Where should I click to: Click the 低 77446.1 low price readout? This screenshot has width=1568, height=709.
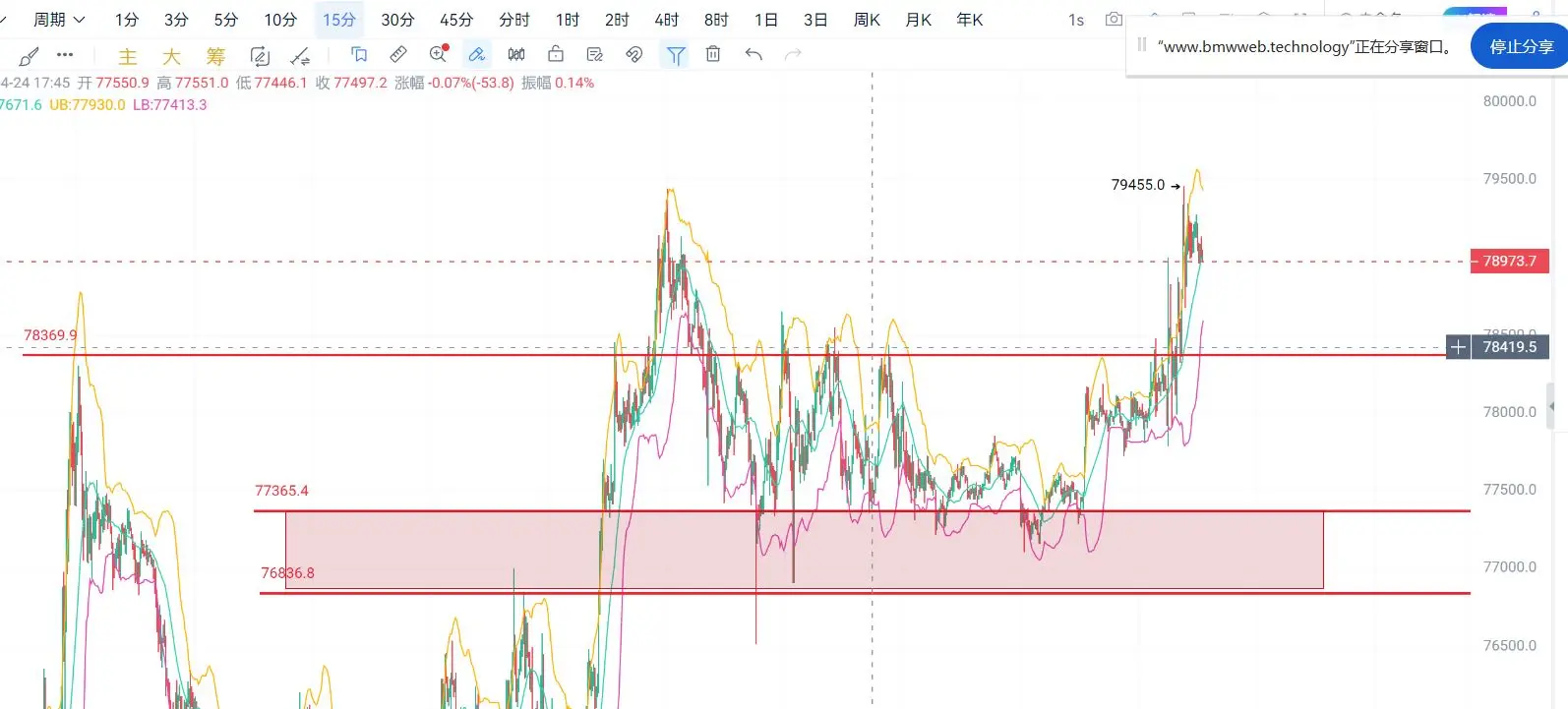[271, 83]
